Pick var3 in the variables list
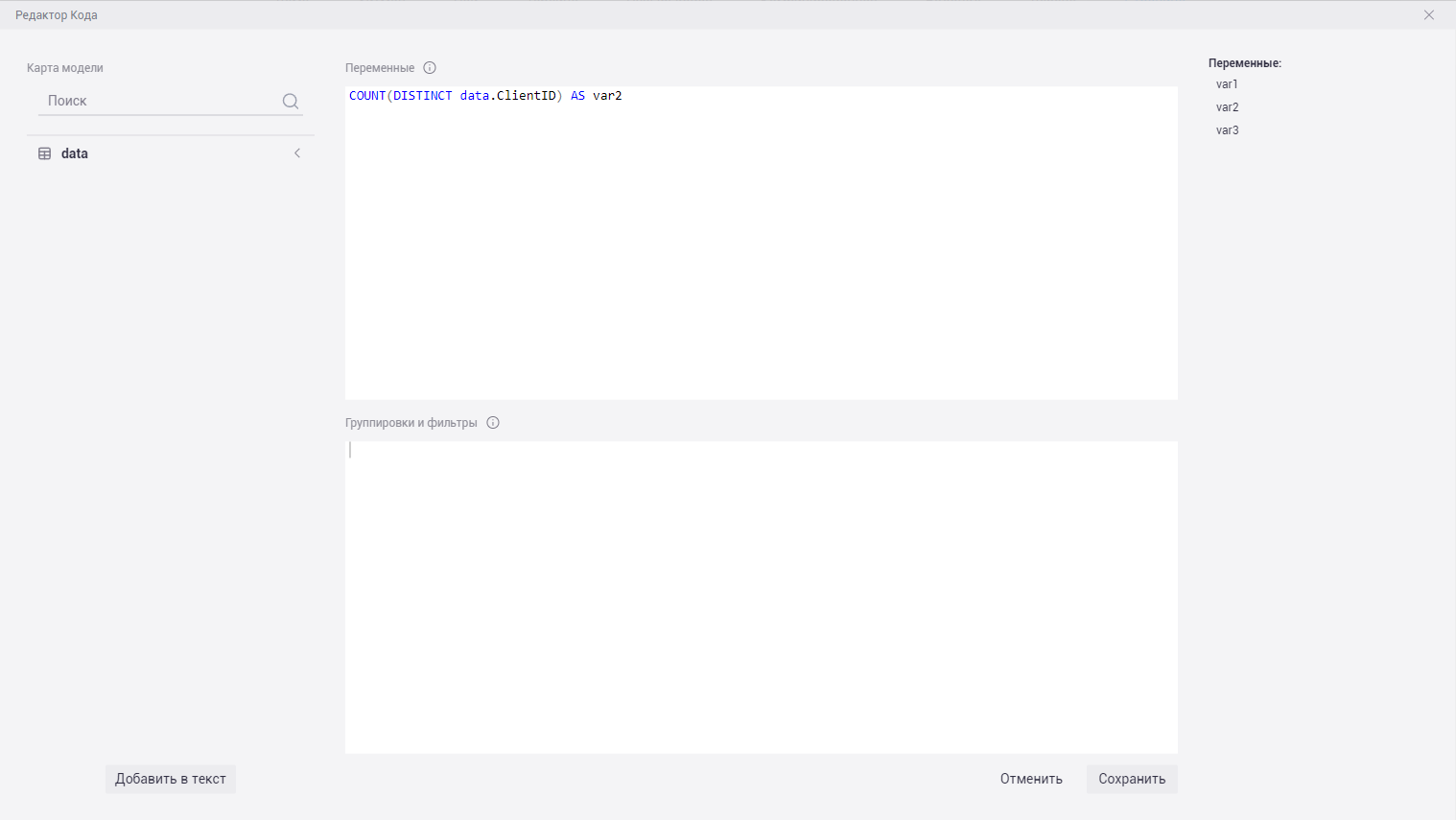Image resolution: width=1456 pixels, height=820 pixels. [1227, 130]
